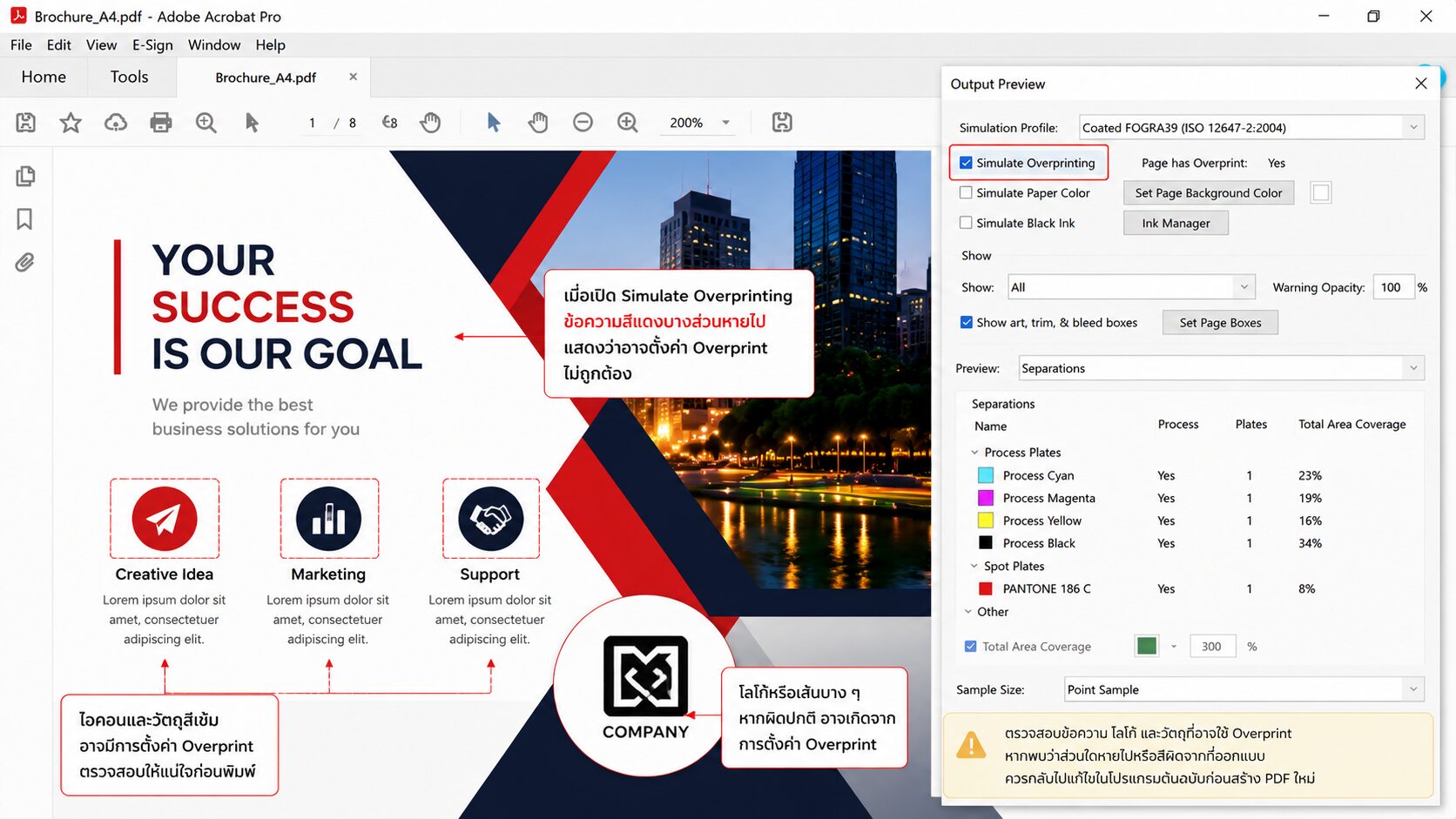The image size is (1456, 819).
Task: Open the Total Area Coverage green color swatch
Action: tap(1147, 646)
